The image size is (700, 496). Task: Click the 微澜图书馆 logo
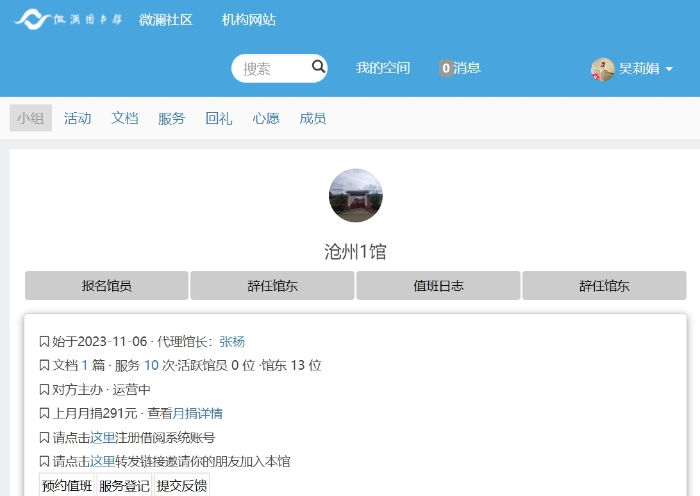pyautogui.click(x=68, y=19)
